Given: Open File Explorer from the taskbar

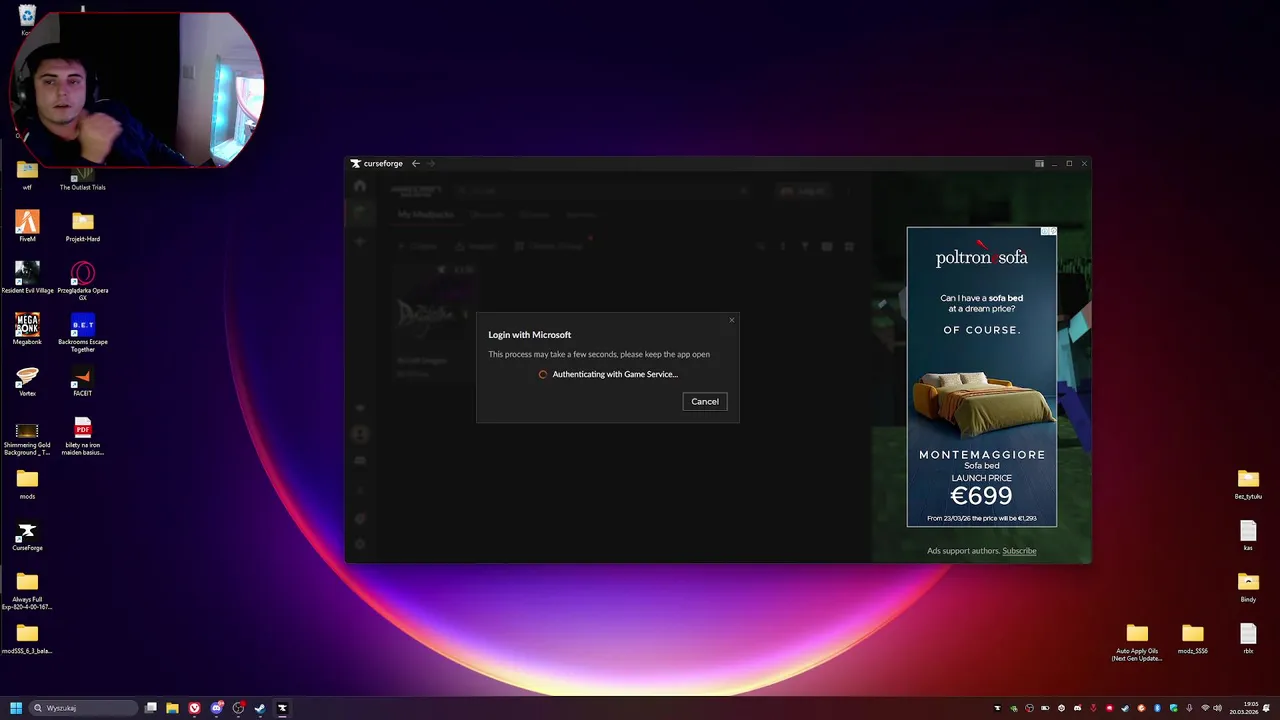Looking at the screenshot, I should coord(172,708).
